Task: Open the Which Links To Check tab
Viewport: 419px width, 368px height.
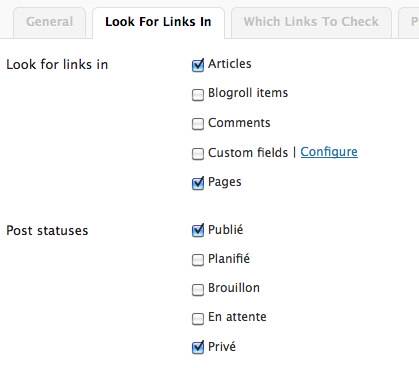Action: pos(311,22)
